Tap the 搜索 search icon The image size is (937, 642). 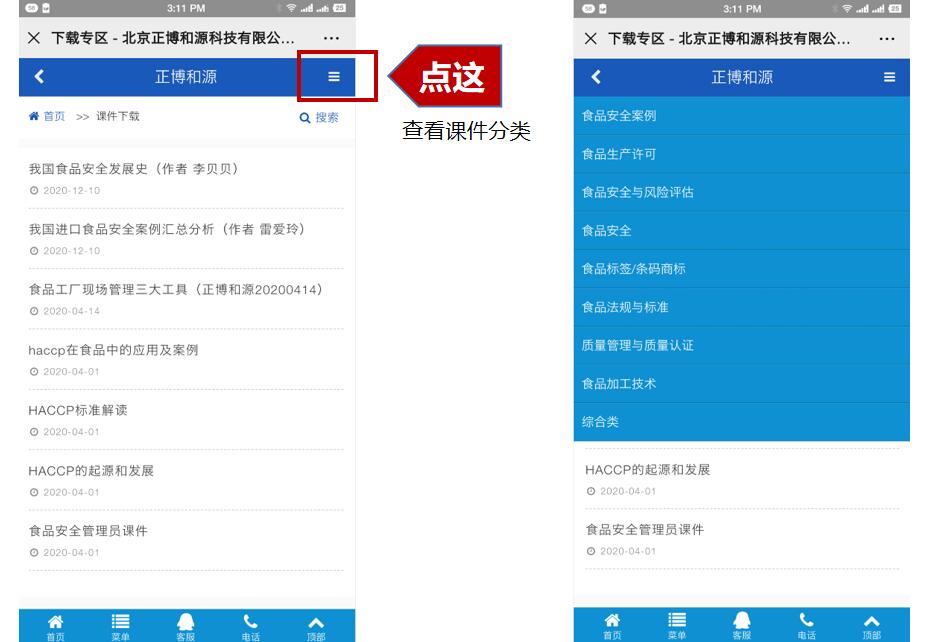[319, 117]
